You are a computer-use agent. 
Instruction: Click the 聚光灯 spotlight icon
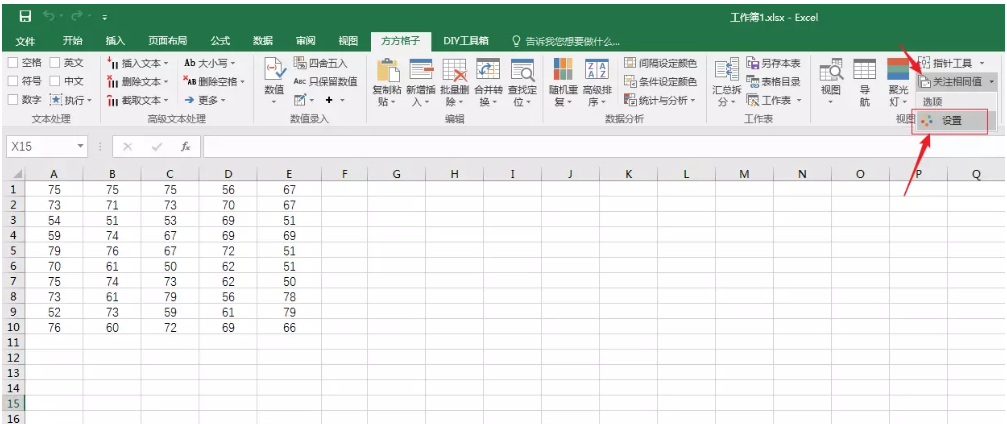click(x=900, y=71)
